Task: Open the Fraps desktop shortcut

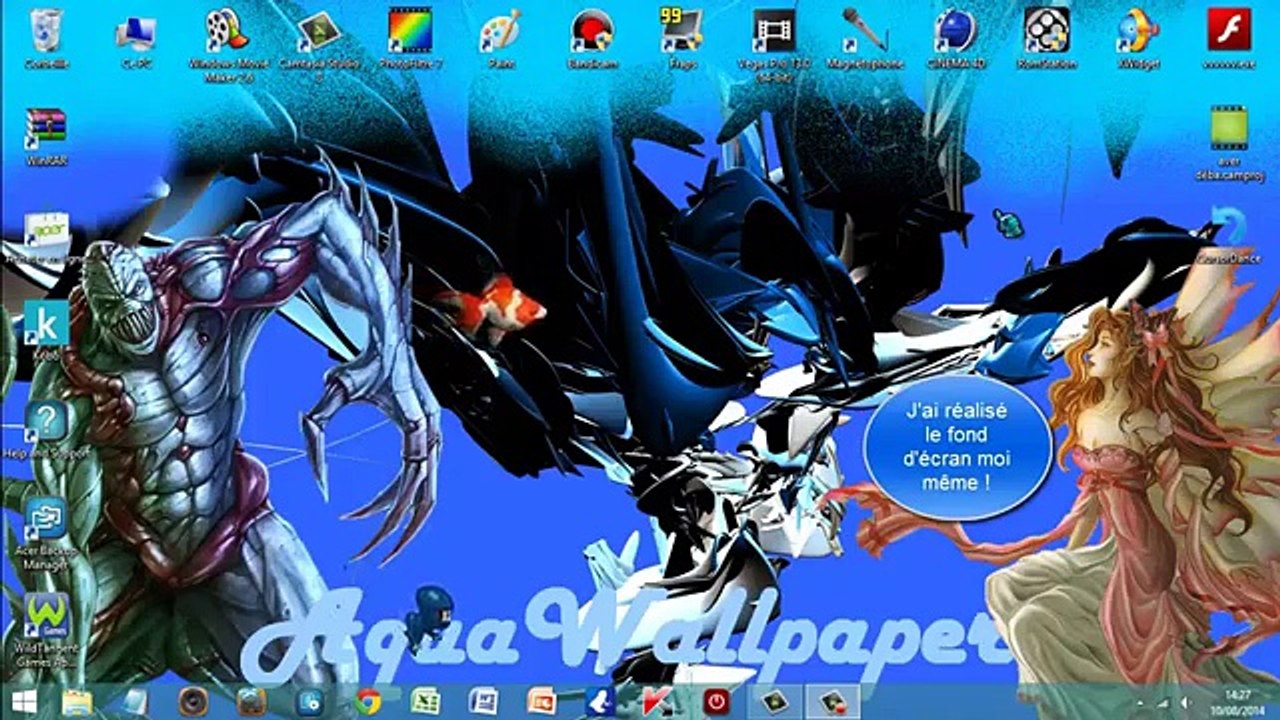Action: click(x=682, y=37)
